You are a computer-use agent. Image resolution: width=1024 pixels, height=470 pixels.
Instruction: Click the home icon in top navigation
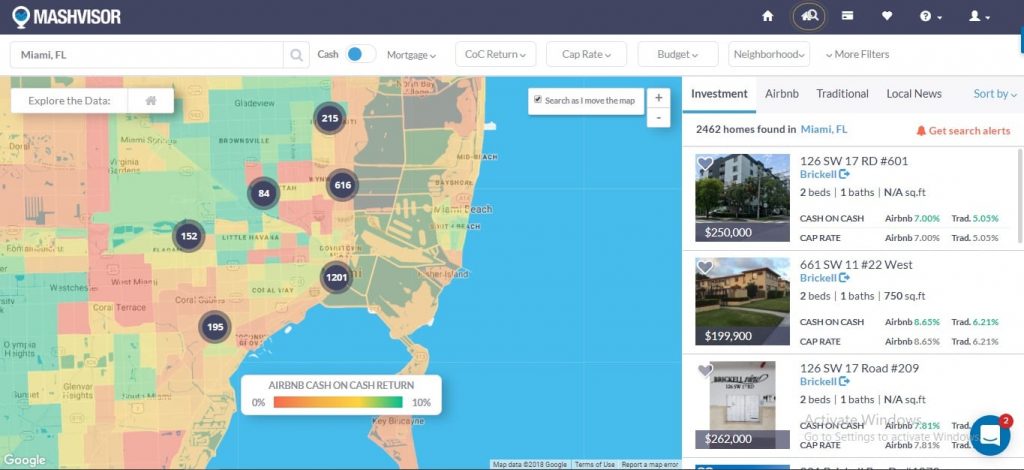click(x=768, y=16)
